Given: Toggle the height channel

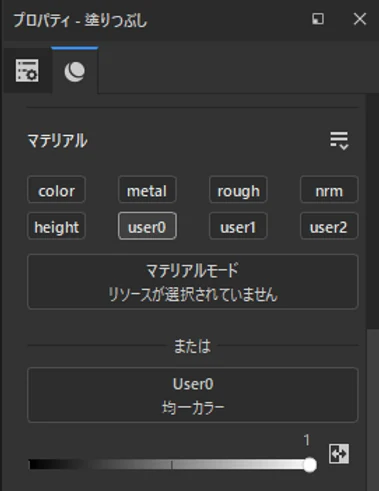Looking at the screenshot, I should (56, 227).
